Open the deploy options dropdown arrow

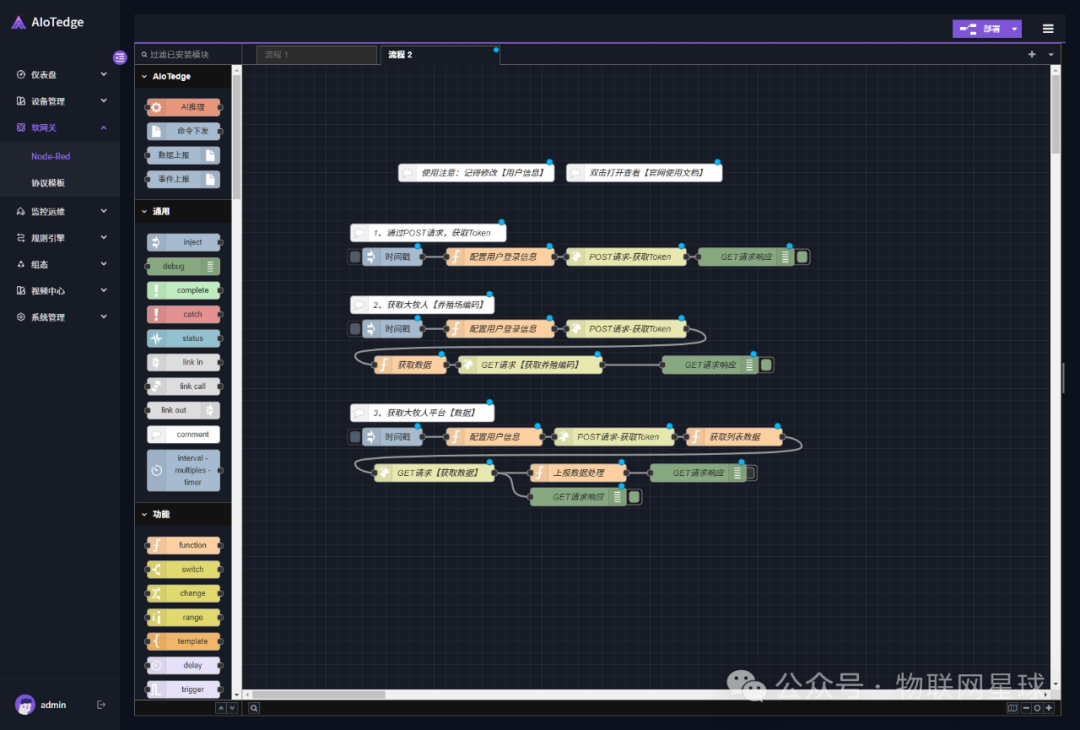tap(1015, 29)
